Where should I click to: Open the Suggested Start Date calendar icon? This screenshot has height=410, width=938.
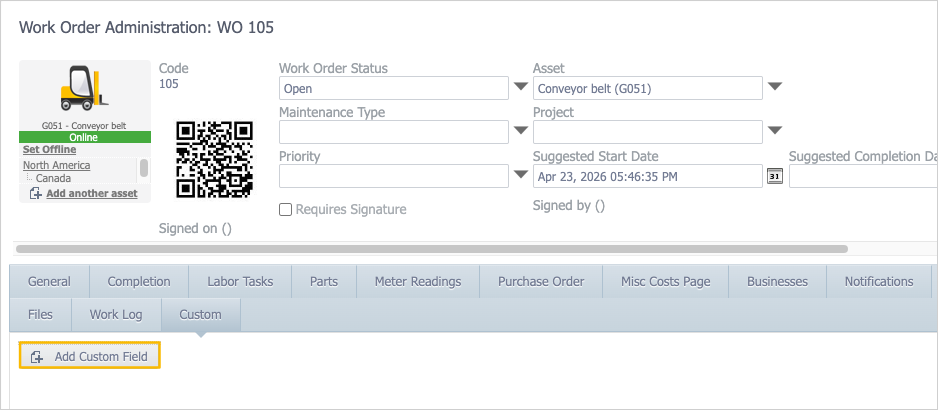(x=775, y=176)
